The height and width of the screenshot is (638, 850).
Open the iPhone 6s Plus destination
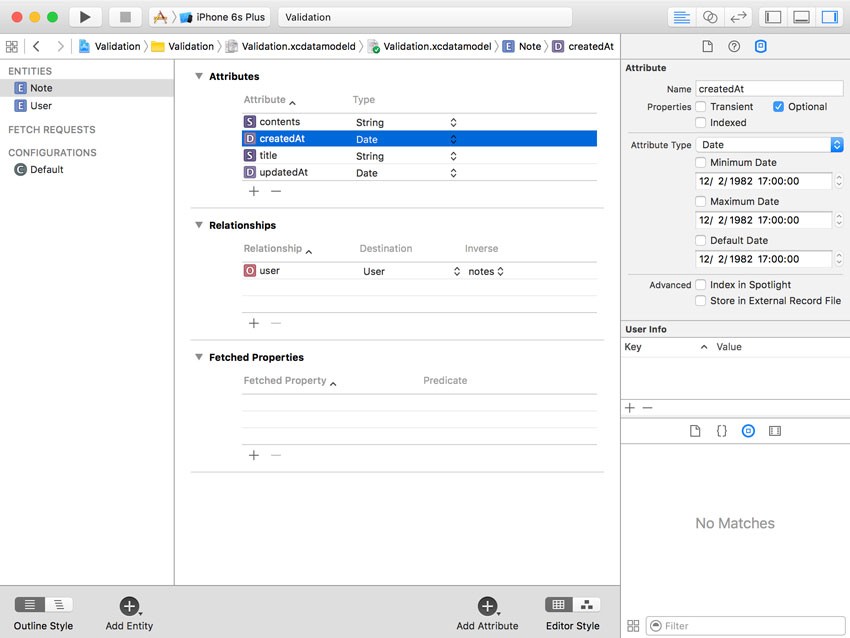tap(223, 17)
